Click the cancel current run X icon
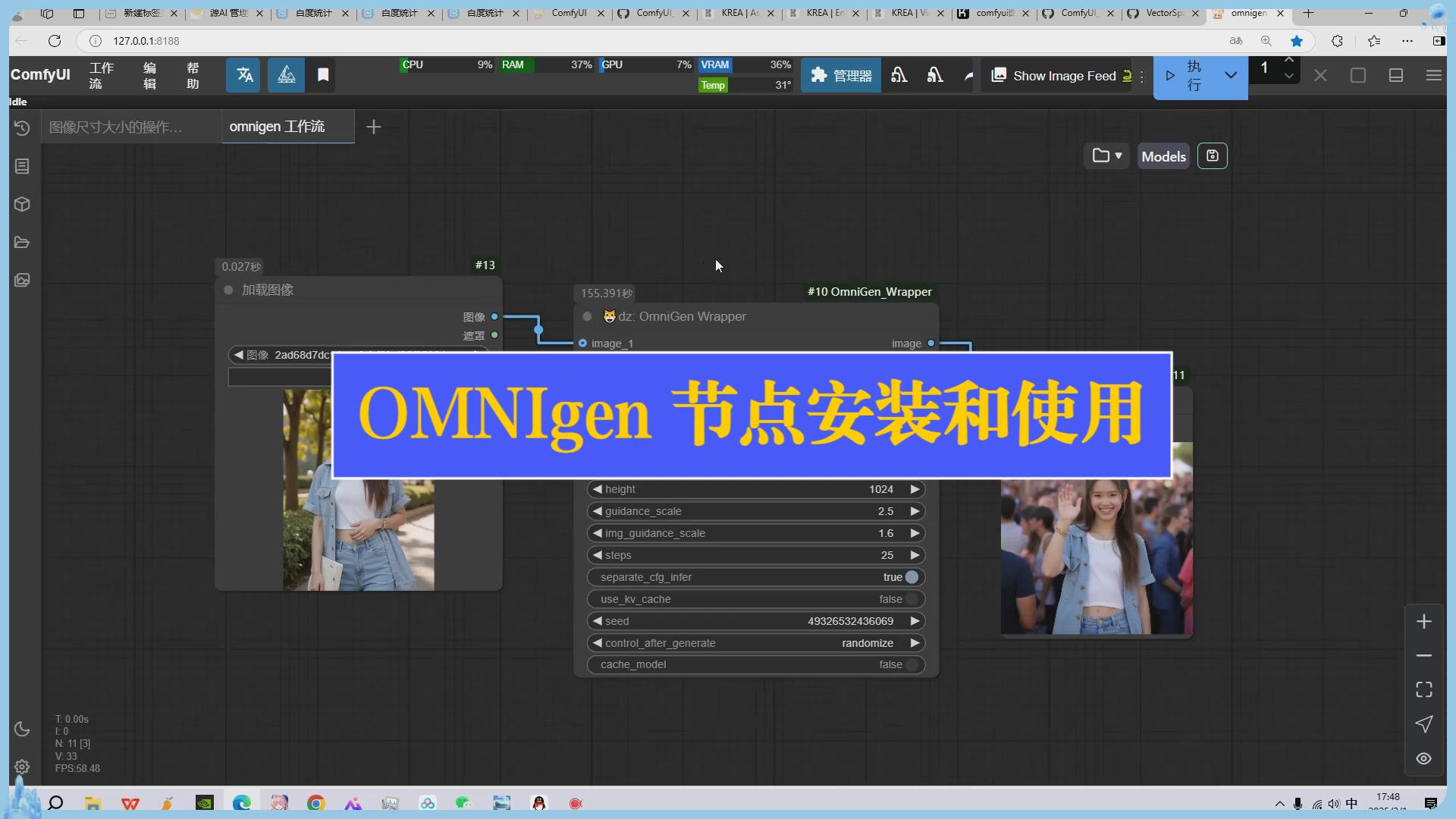 click(x=1320, y=75)
